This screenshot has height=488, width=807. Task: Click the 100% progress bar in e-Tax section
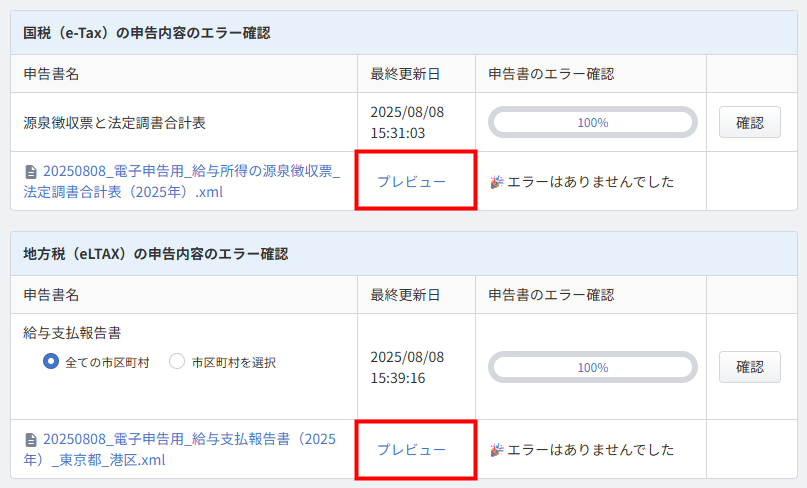point(592,123)
